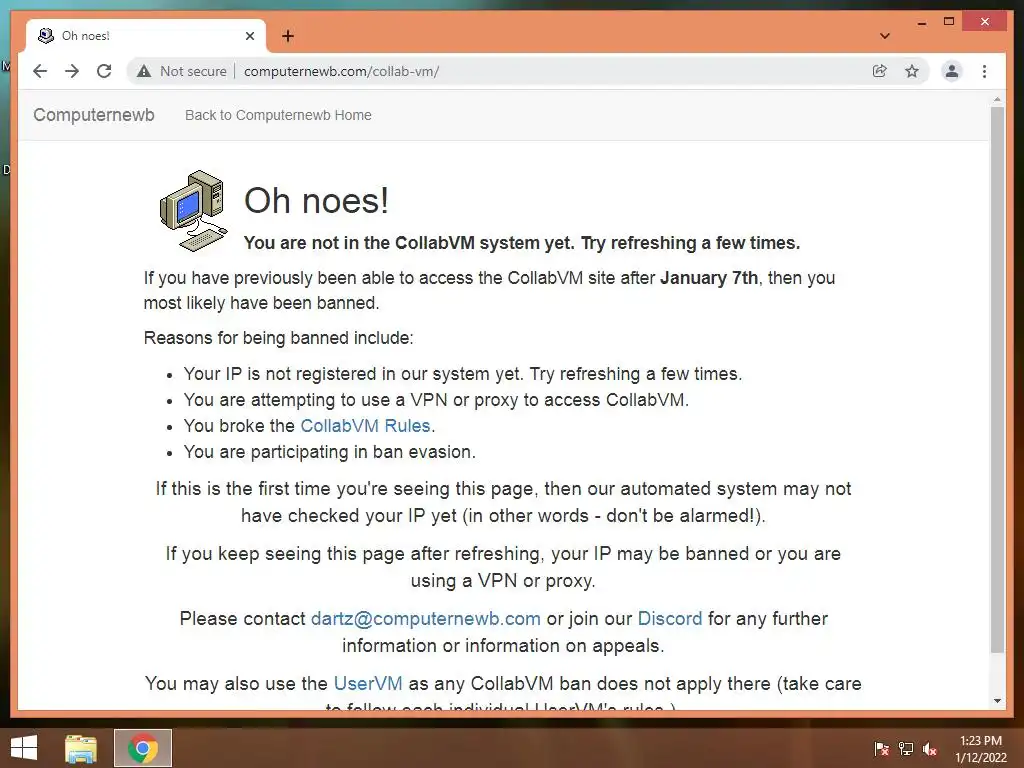
Task: Open the Chrome profile avatar menu
Action: (x=952, y=71)
